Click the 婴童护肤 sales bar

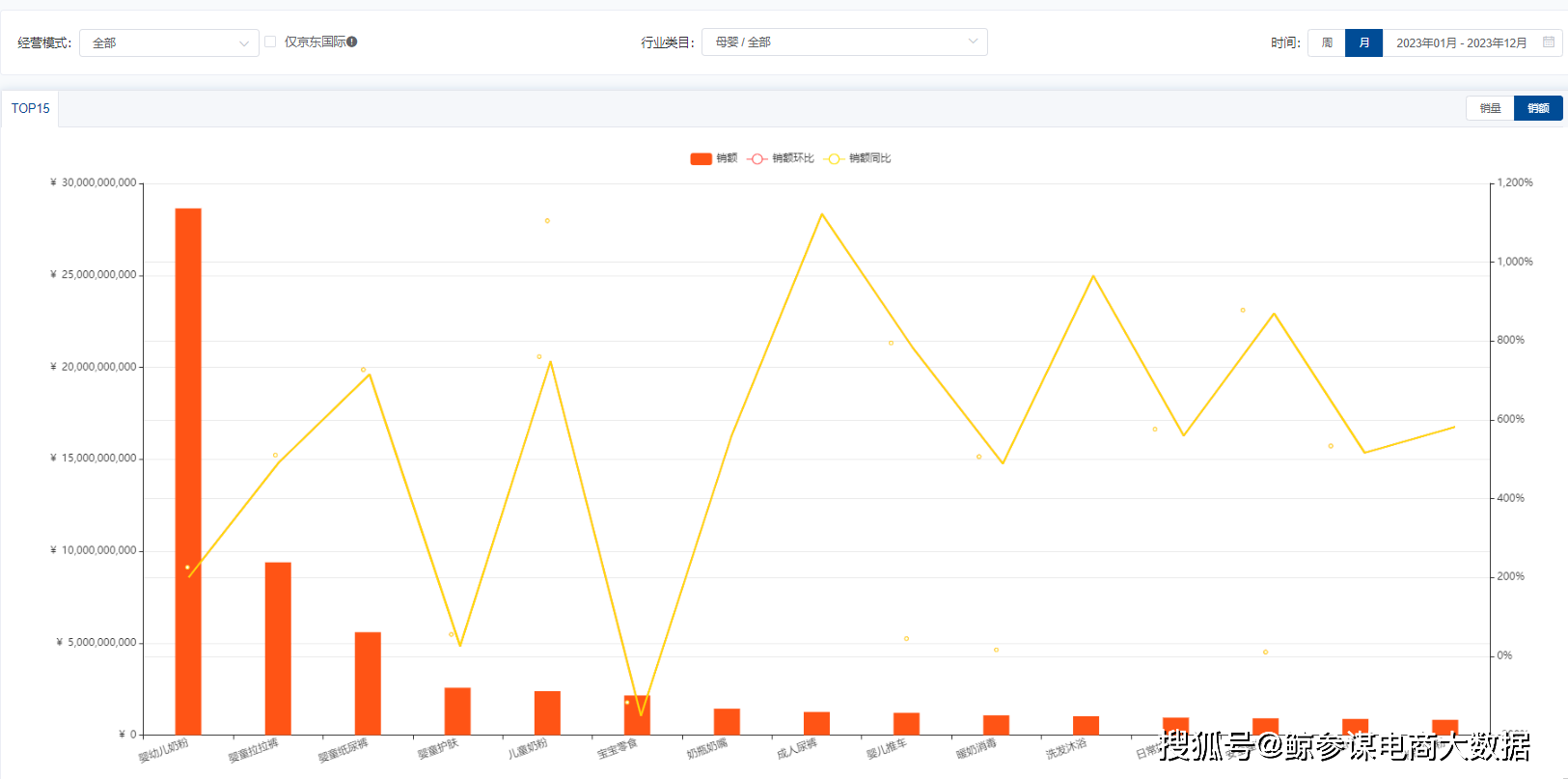click(457, 711)
